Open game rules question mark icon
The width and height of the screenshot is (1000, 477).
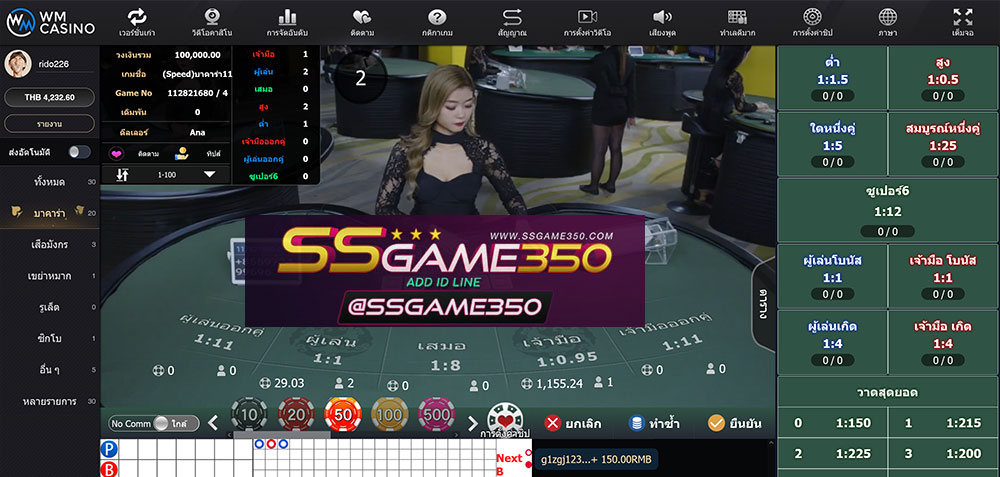click(x=437, y=17)
